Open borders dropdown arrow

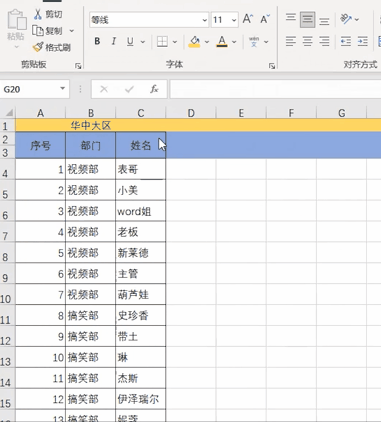click(x=175, y=42)
